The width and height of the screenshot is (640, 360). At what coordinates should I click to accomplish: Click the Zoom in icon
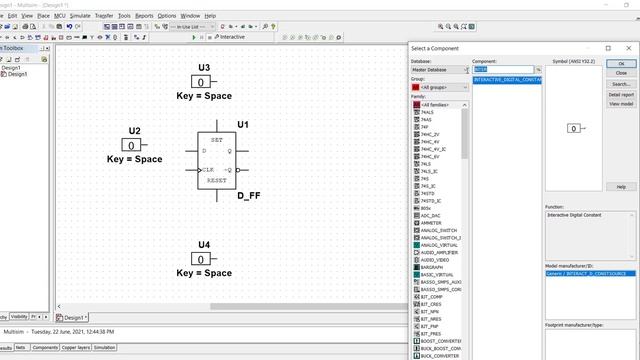point(440,27)
